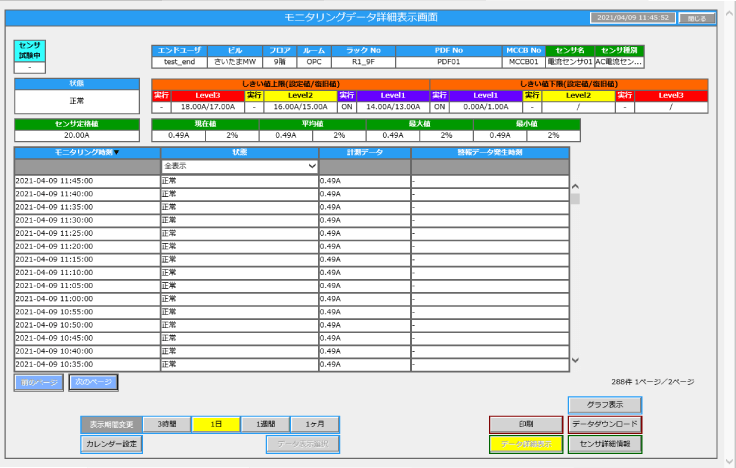
Task: Select row 2021-04-09 11:35:00
Action: click(x=291, y=207)
